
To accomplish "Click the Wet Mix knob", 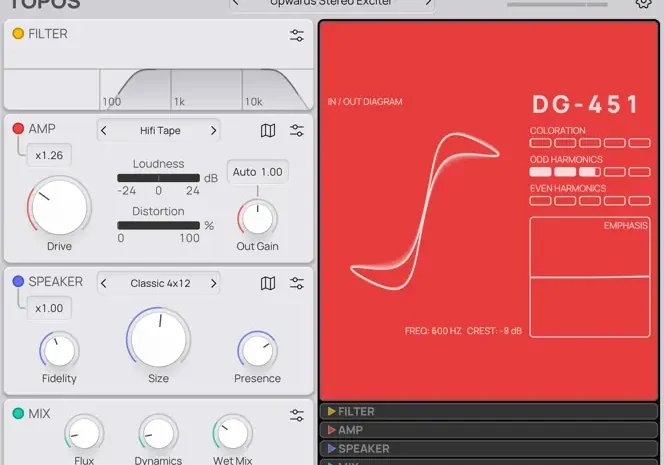I will [x=232, y=434].
